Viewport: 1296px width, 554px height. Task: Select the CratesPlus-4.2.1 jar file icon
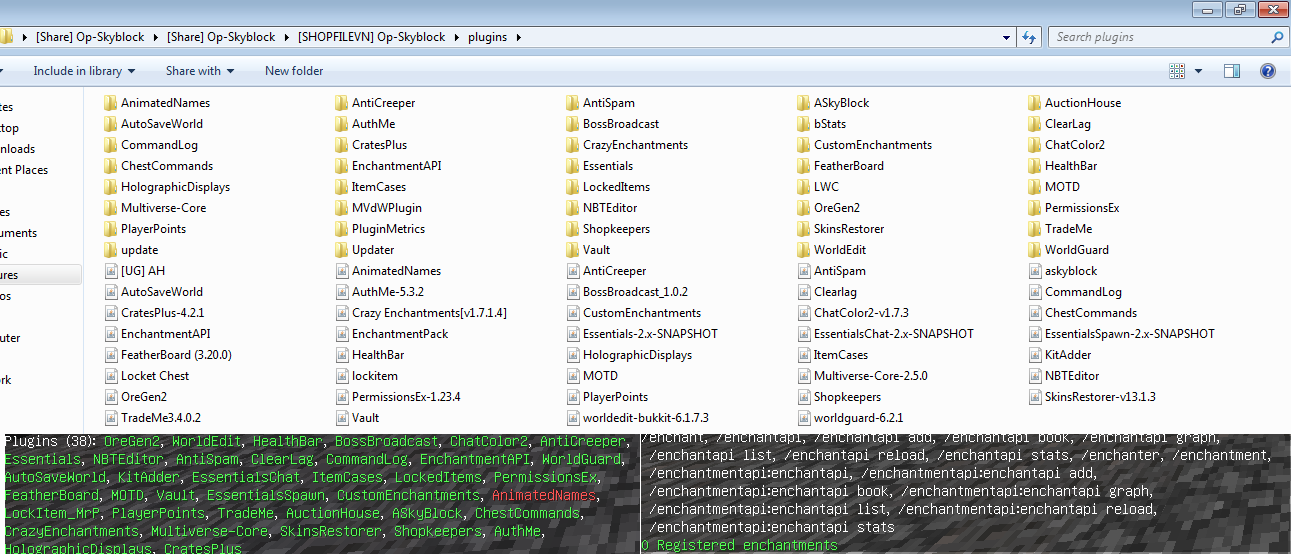point(110,313)
